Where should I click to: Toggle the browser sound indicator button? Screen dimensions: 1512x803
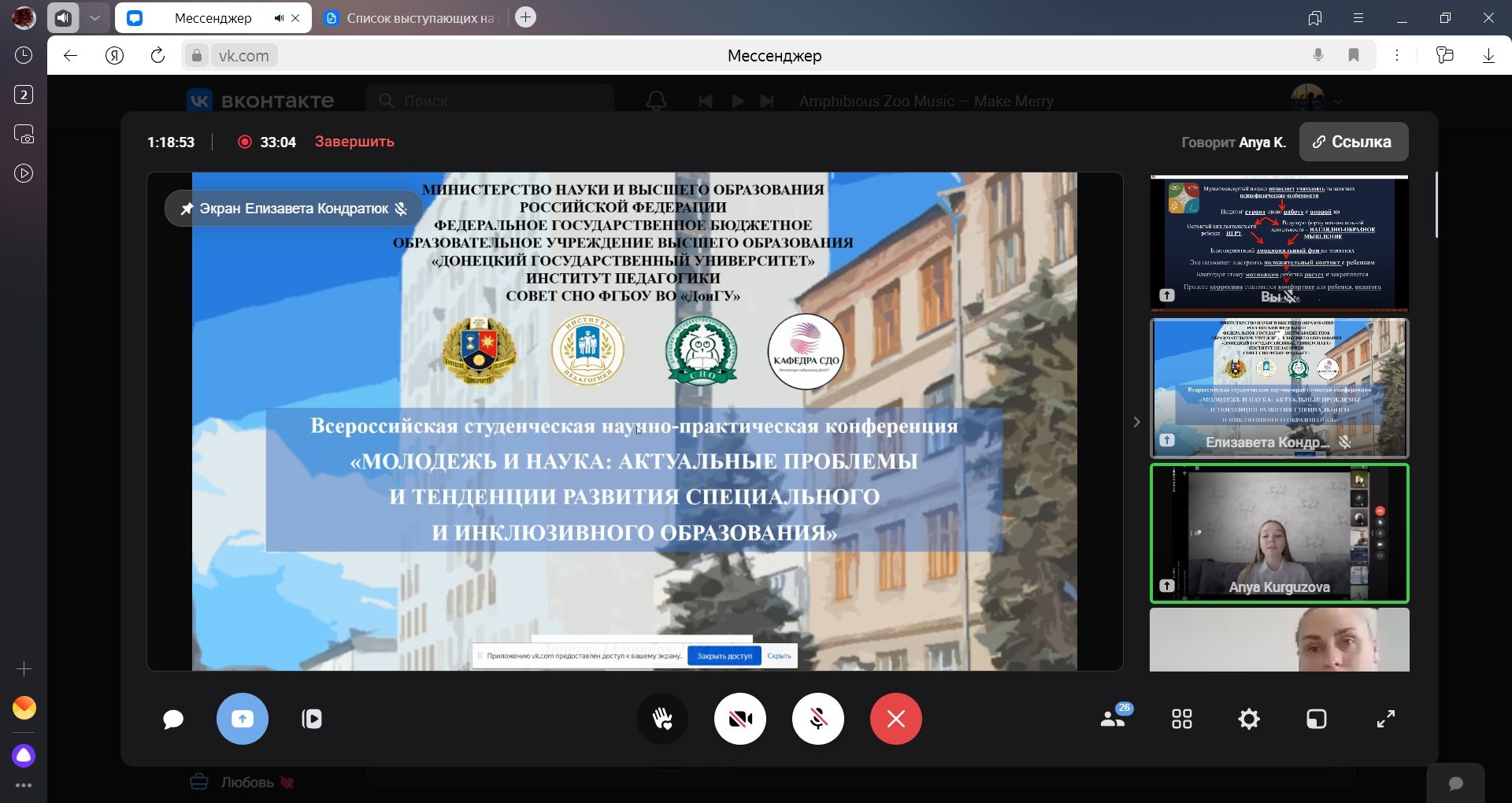(x=63, y=17)
